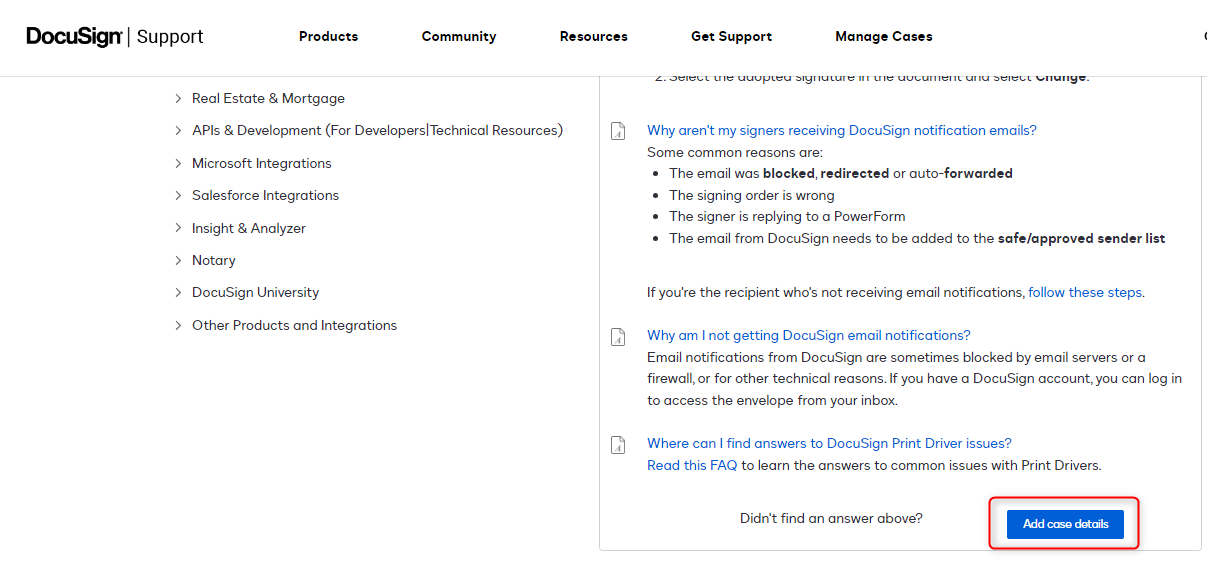Open the 'Read this FAQ' link
1207x588 pixels.
(692, 465)
